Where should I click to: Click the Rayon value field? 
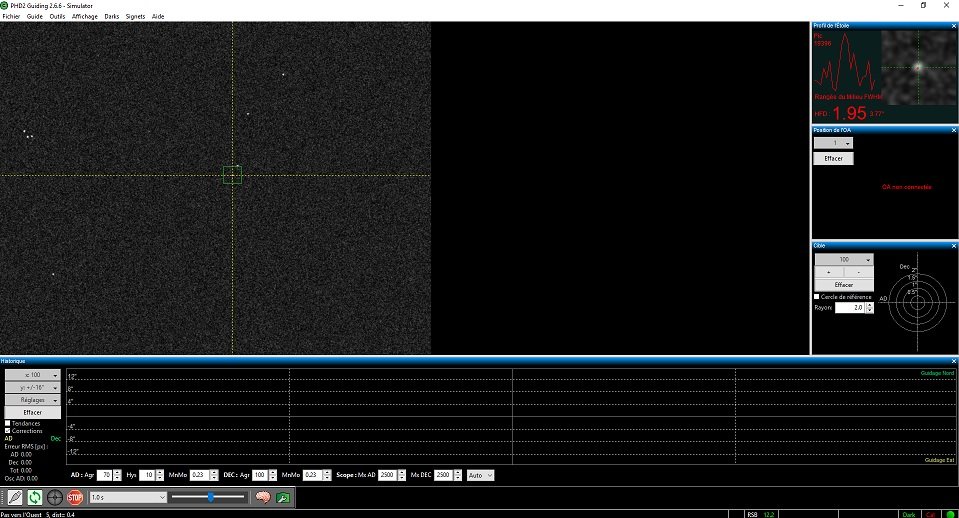tap(850, 308)
